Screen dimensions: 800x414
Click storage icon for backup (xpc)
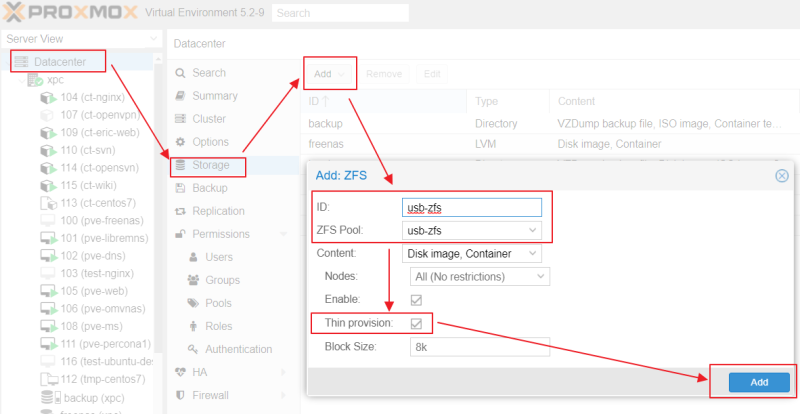(51, 397)
